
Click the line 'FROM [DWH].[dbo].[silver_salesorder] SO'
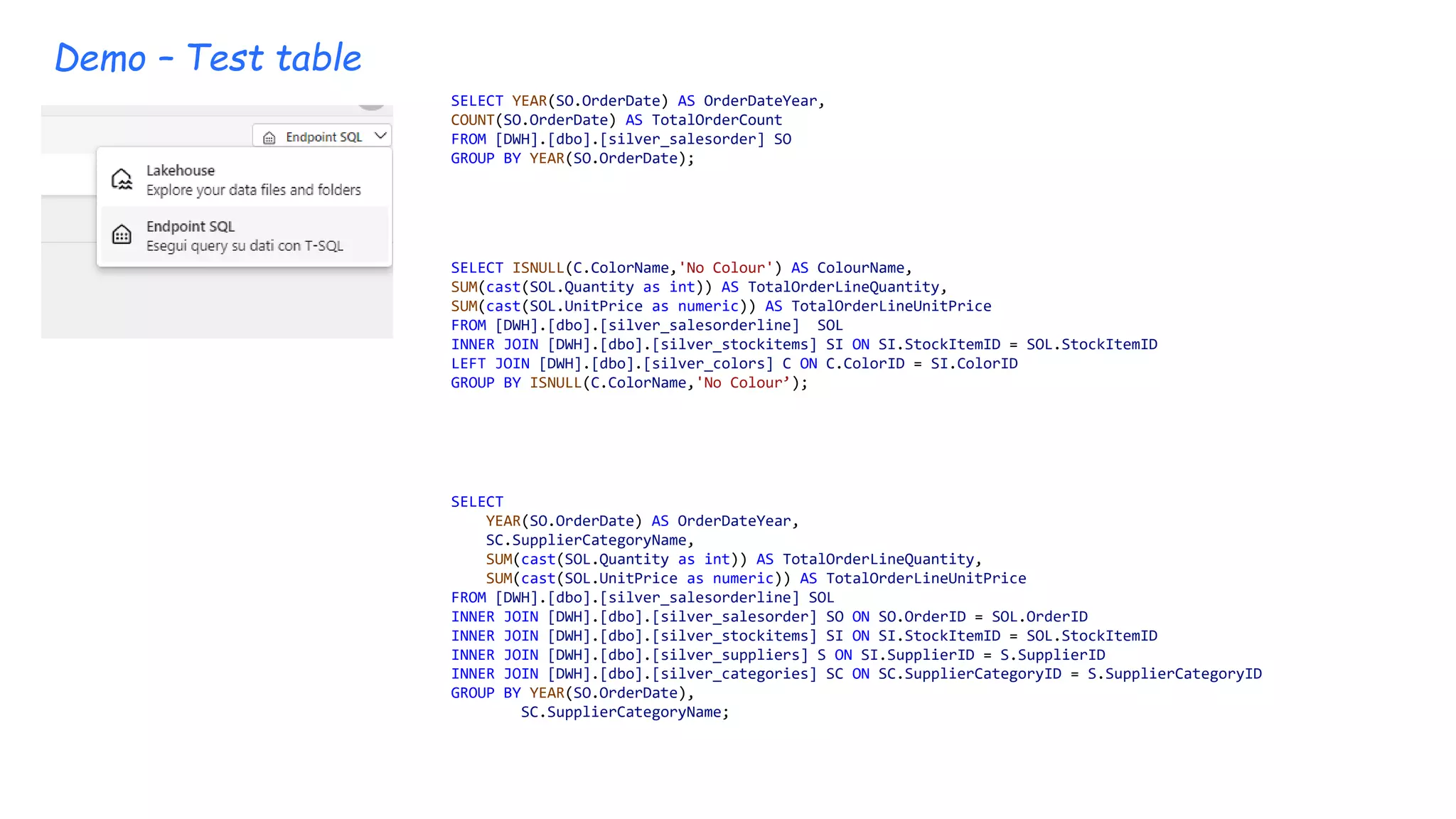coord(621,139)
